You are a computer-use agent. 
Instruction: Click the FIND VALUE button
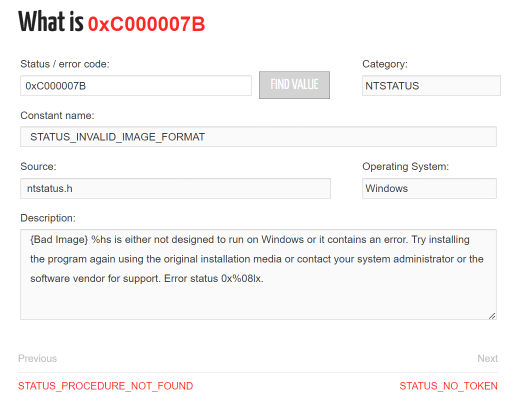[294, 85]
